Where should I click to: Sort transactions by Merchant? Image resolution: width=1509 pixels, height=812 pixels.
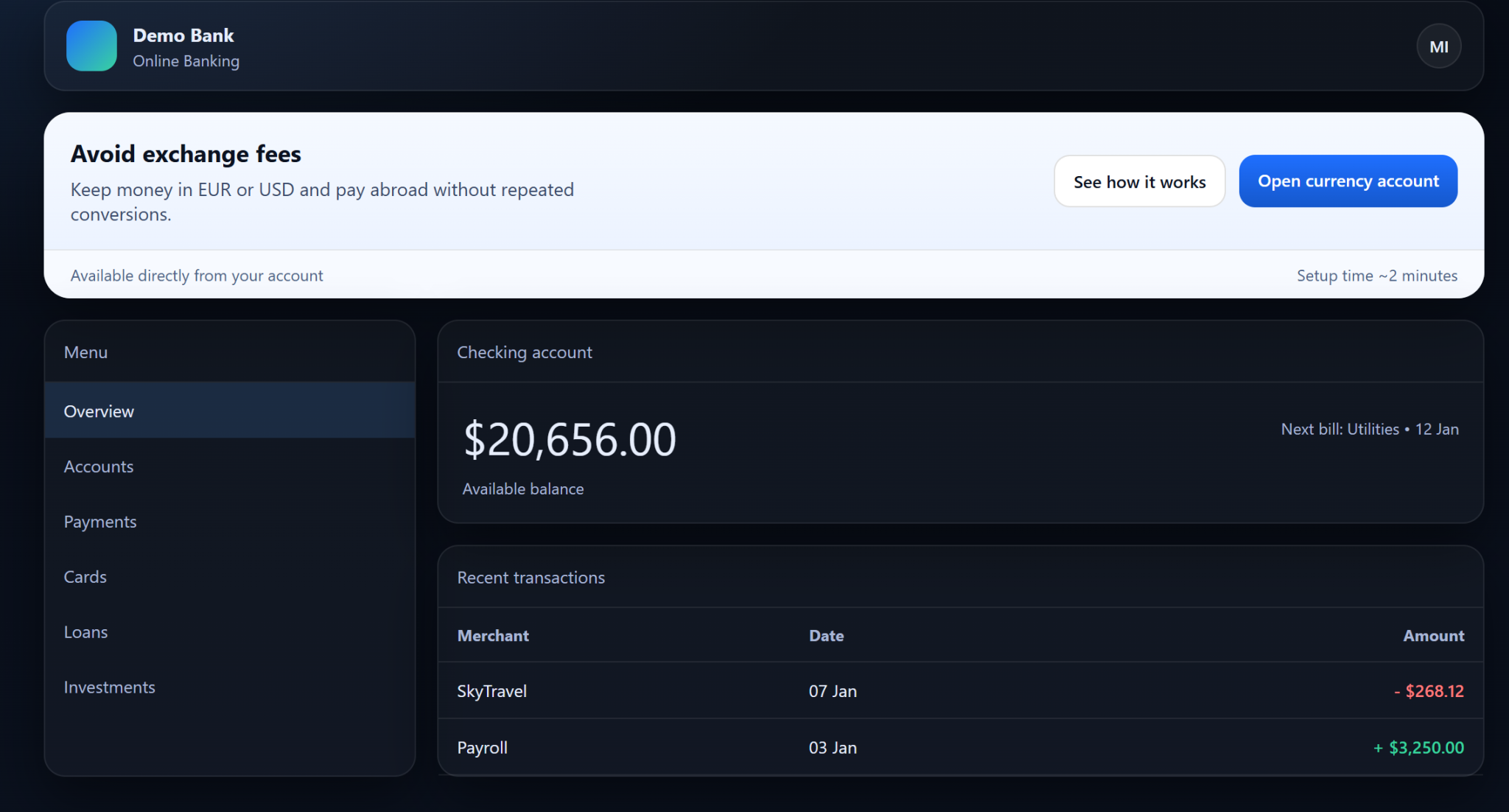tap(492, 635)
